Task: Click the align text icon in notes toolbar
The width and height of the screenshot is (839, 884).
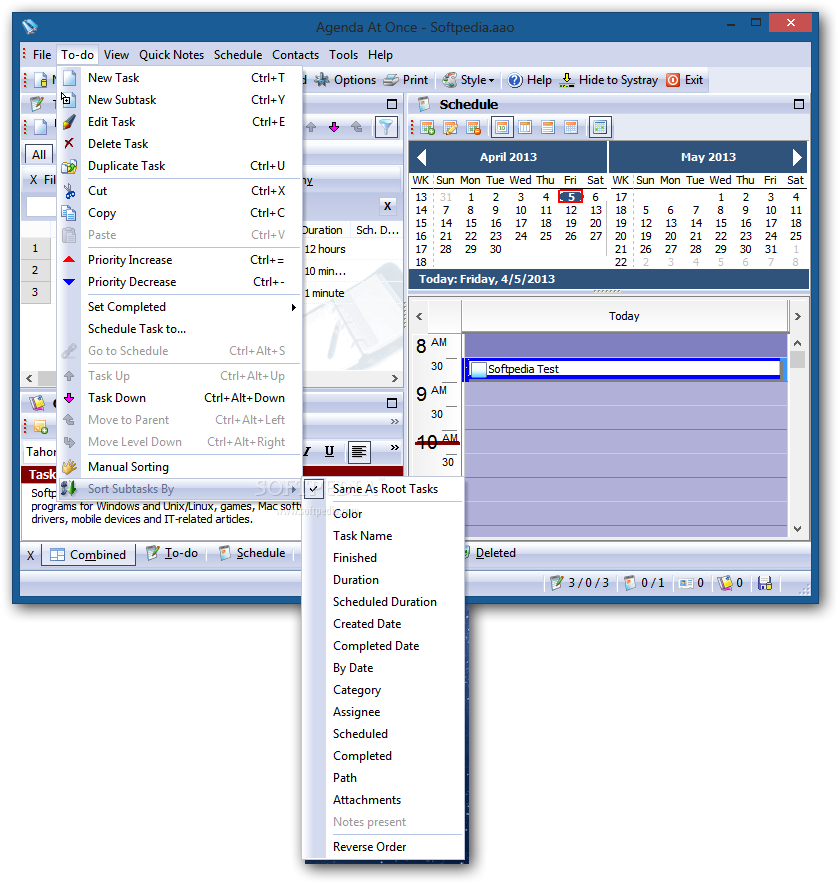Action: pyautogui.click(x=359, y=452)
